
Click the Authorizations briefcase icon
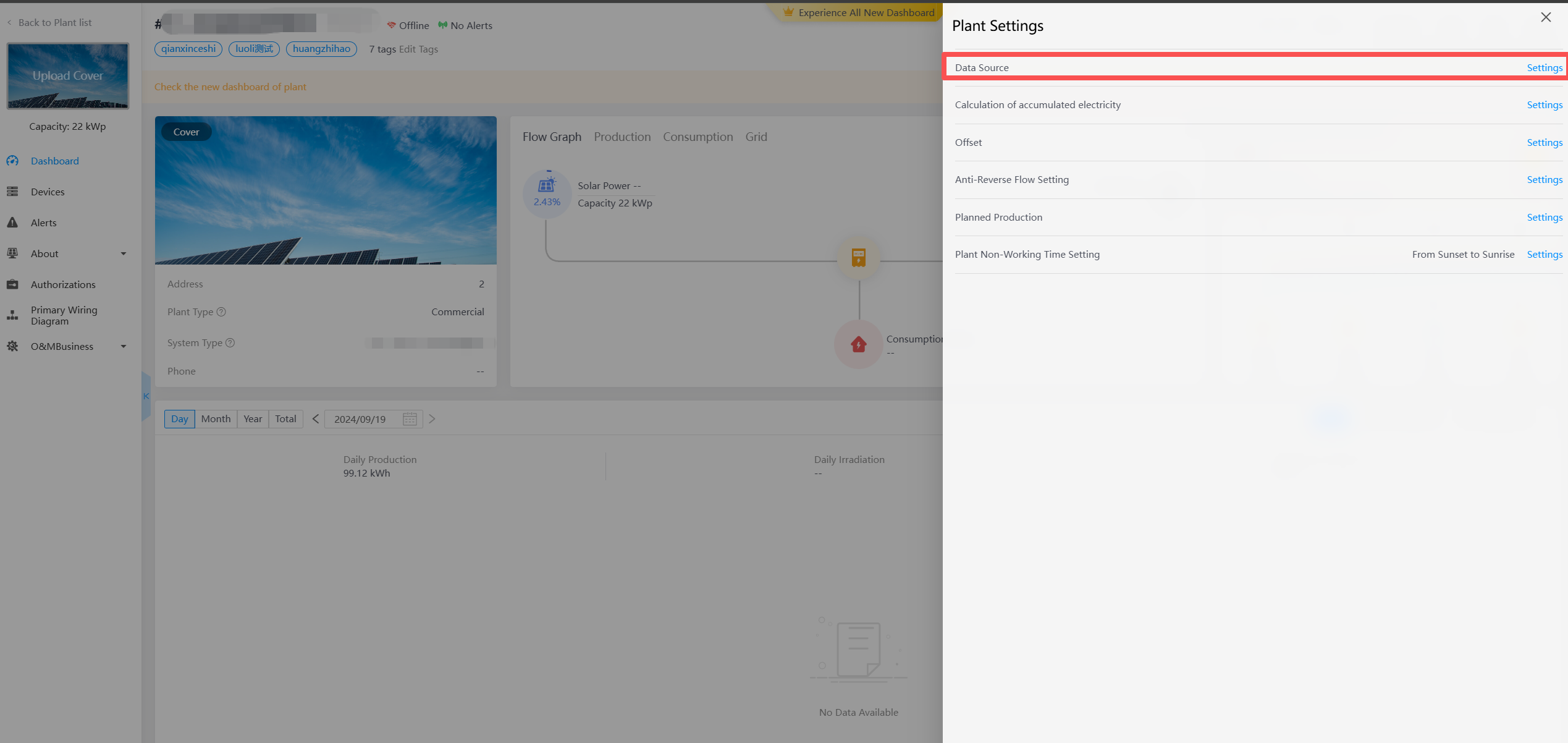tap(12, 284)
